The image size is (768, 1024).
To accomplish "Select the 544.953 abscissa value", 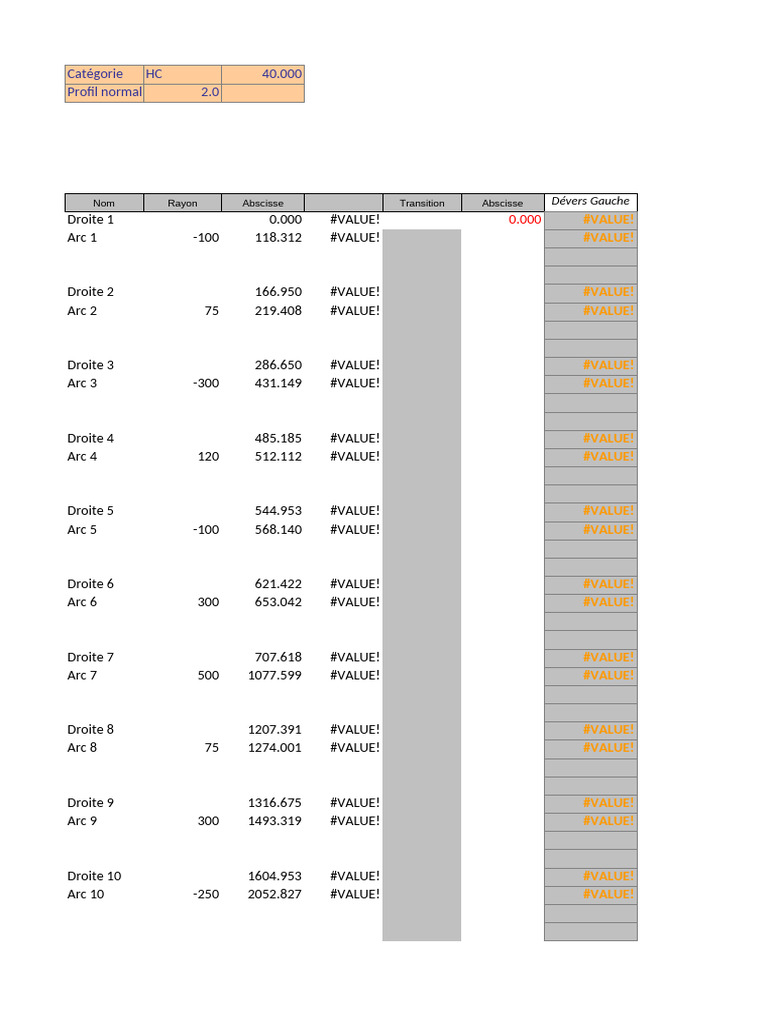I will (278, 511).
